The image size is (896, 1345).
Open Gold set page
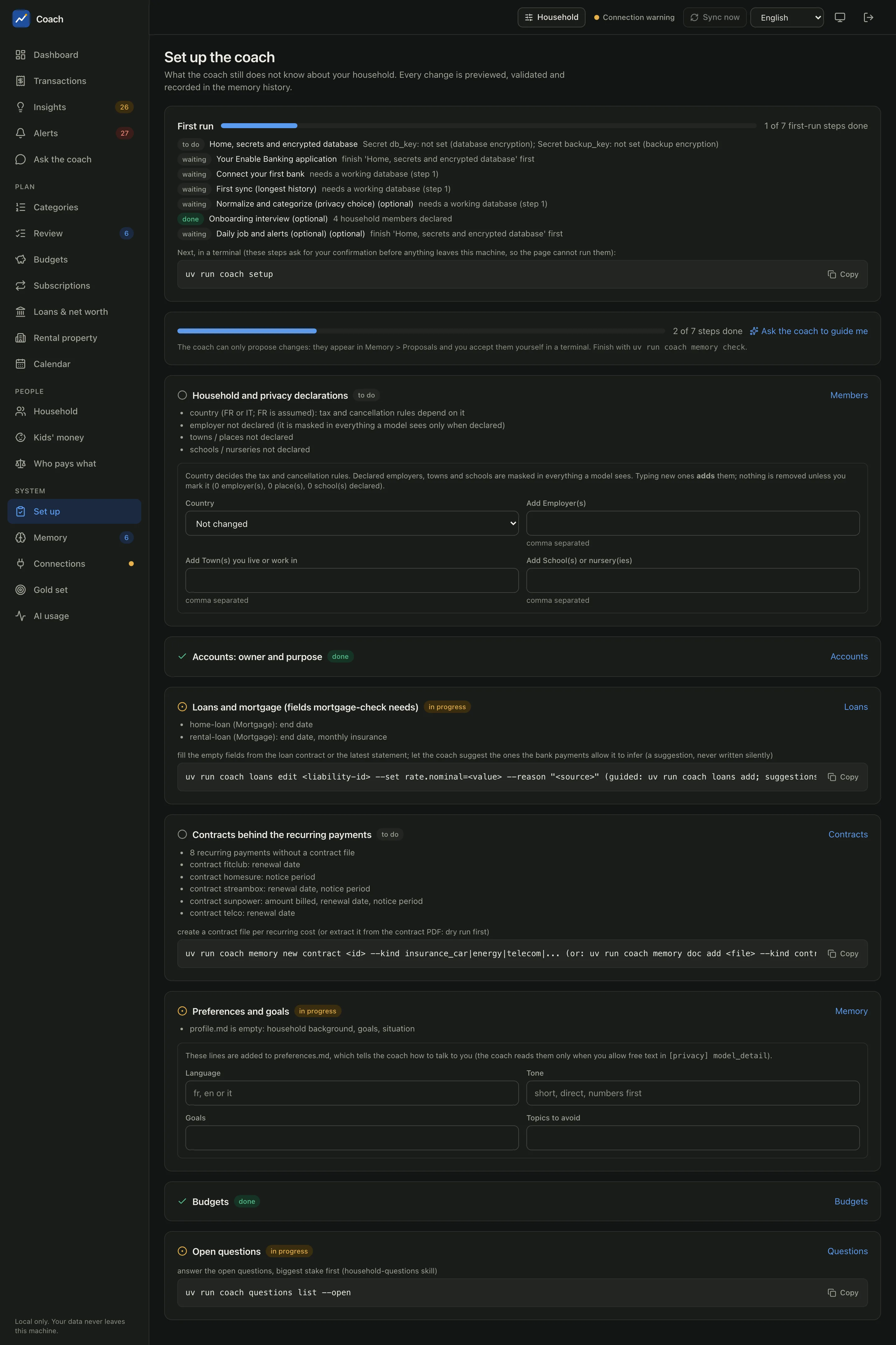click(x=74, y=590)
